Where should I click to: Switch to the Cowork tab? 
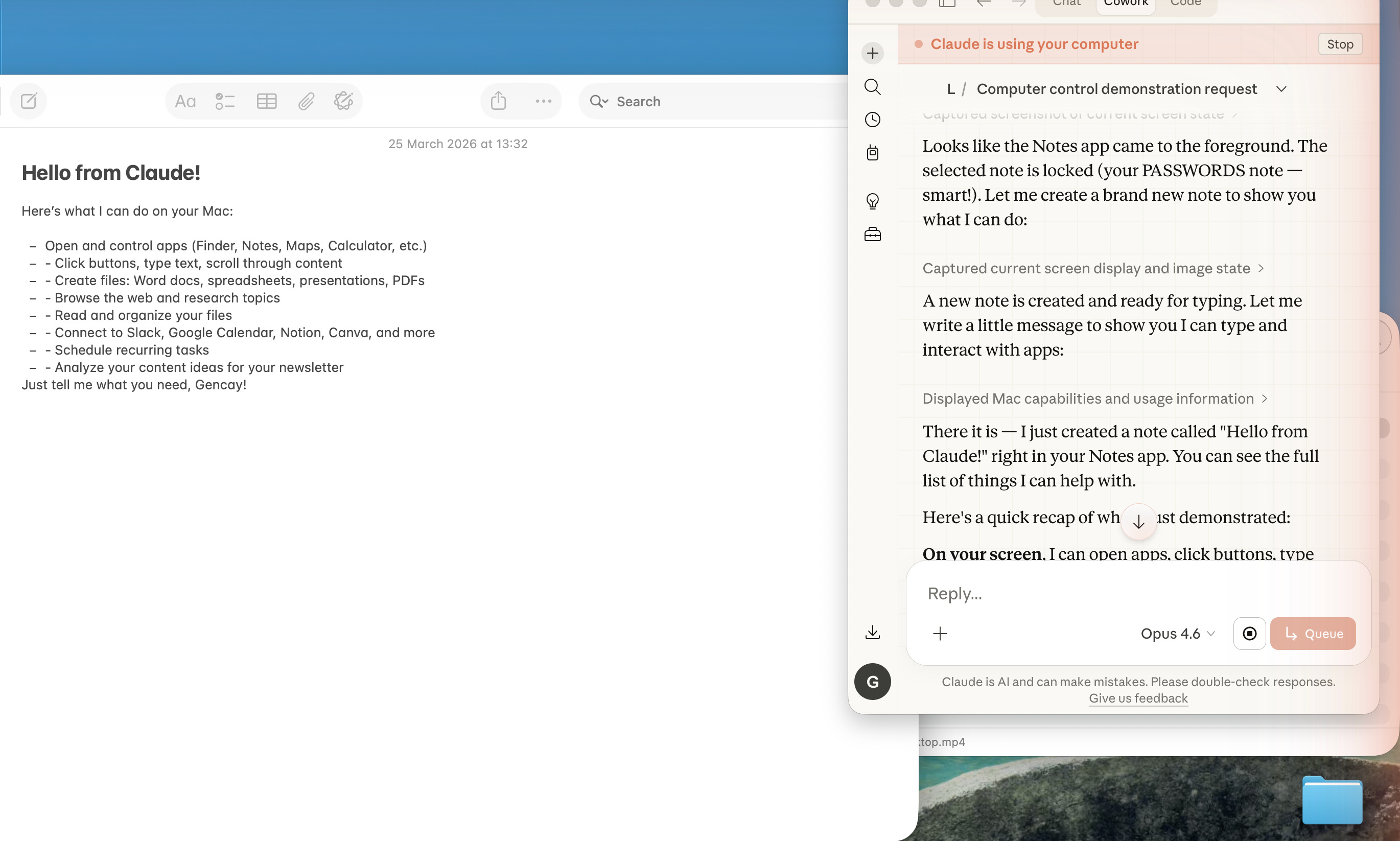coord(1125,4)
